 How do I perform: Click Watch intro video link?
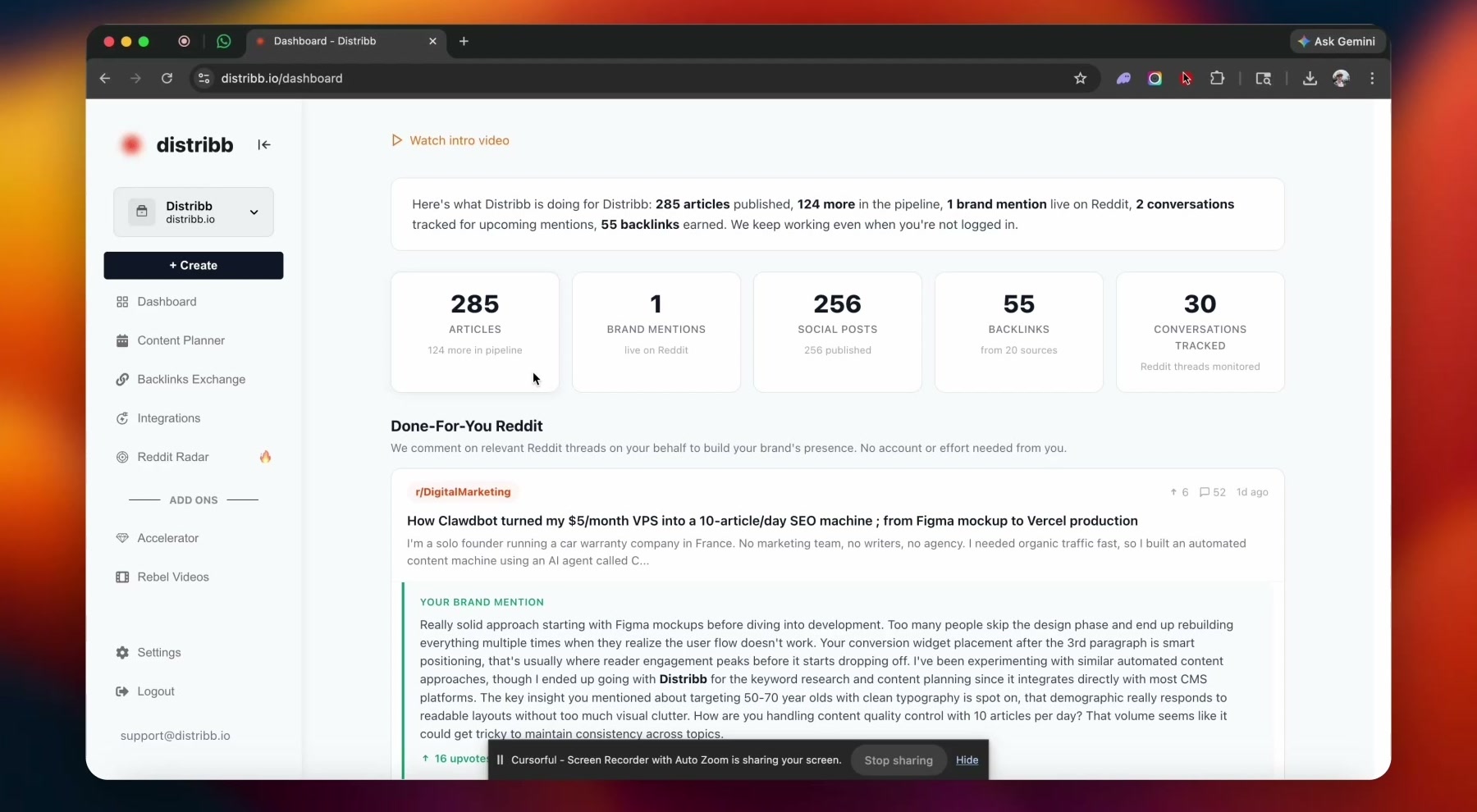click(x=460, y=140)
